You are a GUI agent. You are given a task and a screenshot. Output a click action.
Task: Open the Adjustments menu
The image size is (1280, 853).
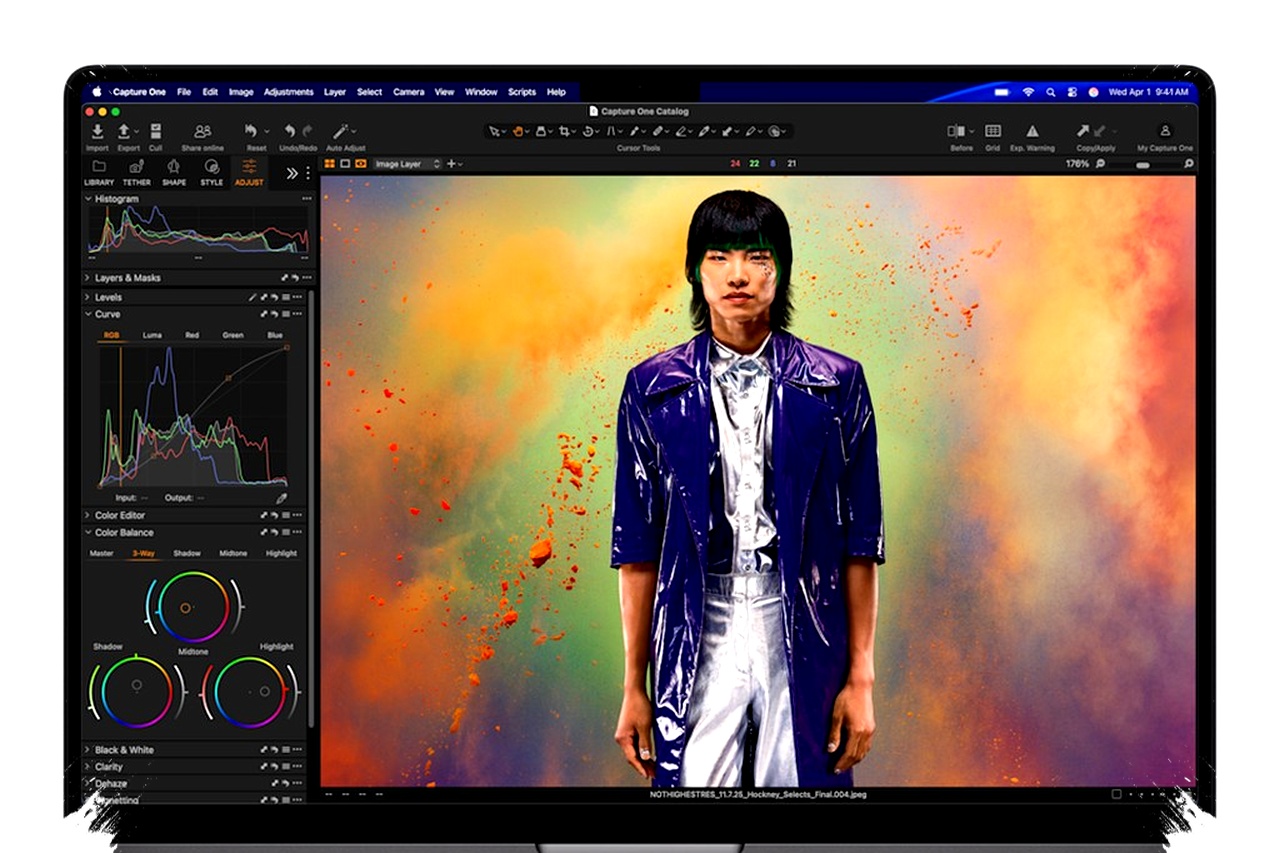(x=288, y=92)
